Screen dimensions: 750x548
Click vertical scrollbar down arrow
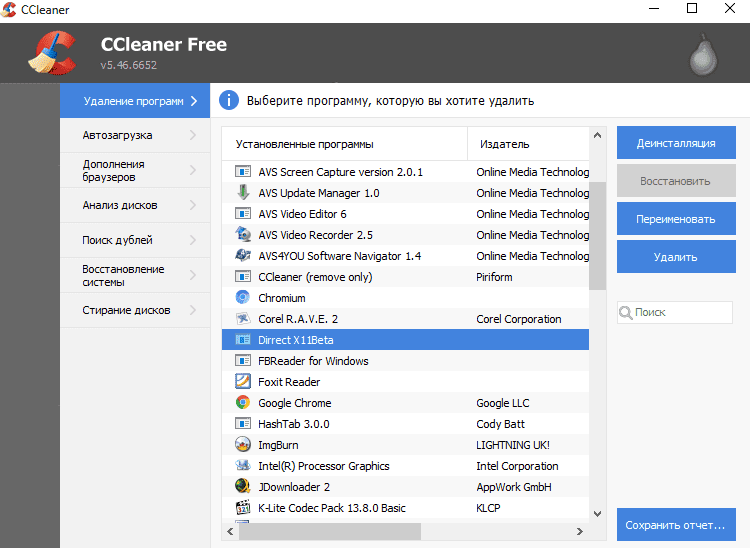click(x=597, y=514)
